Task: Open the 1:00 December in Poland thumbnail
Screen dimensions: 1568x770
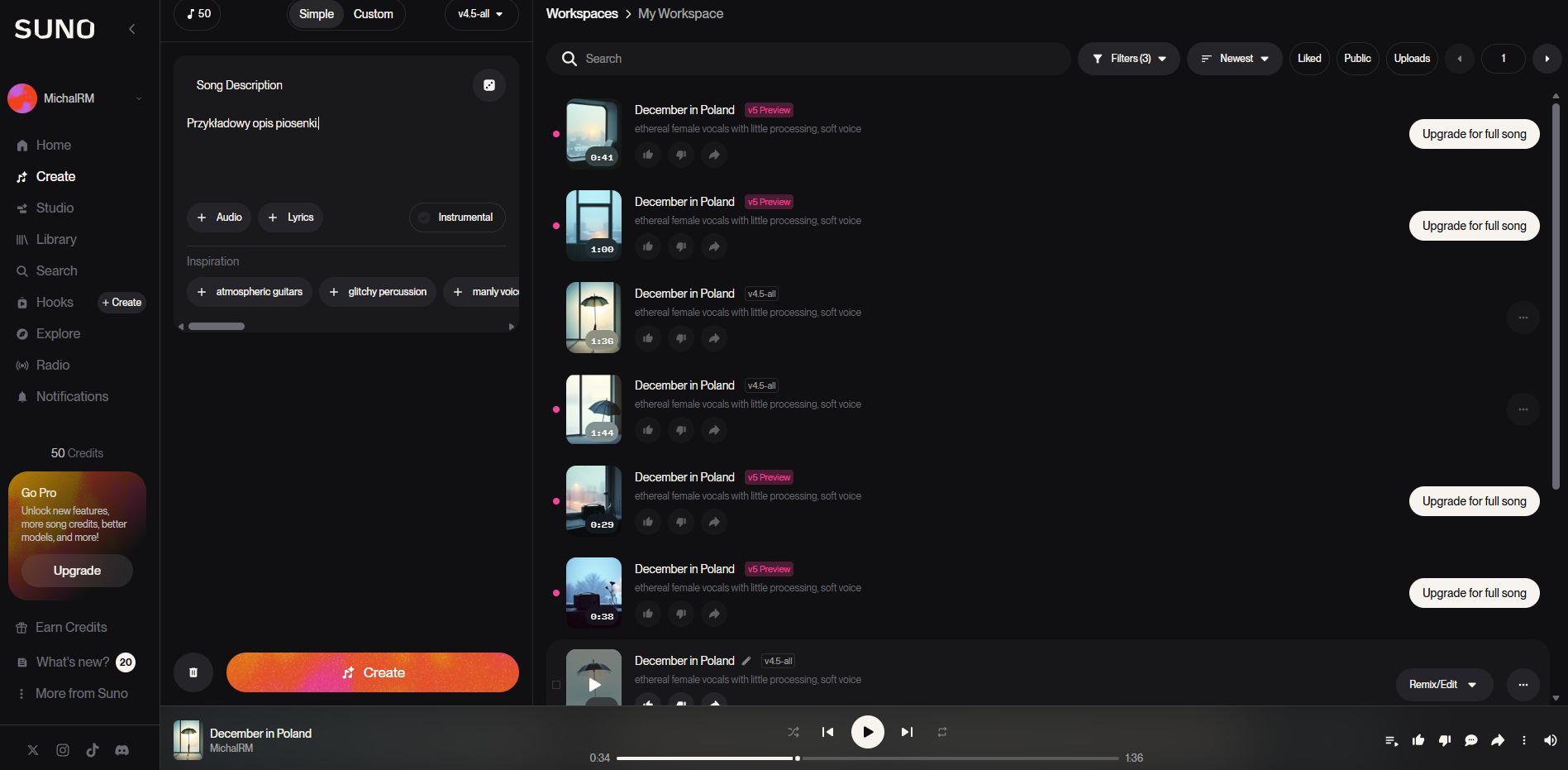Action: pyautogui.click(x=593, y=226)
